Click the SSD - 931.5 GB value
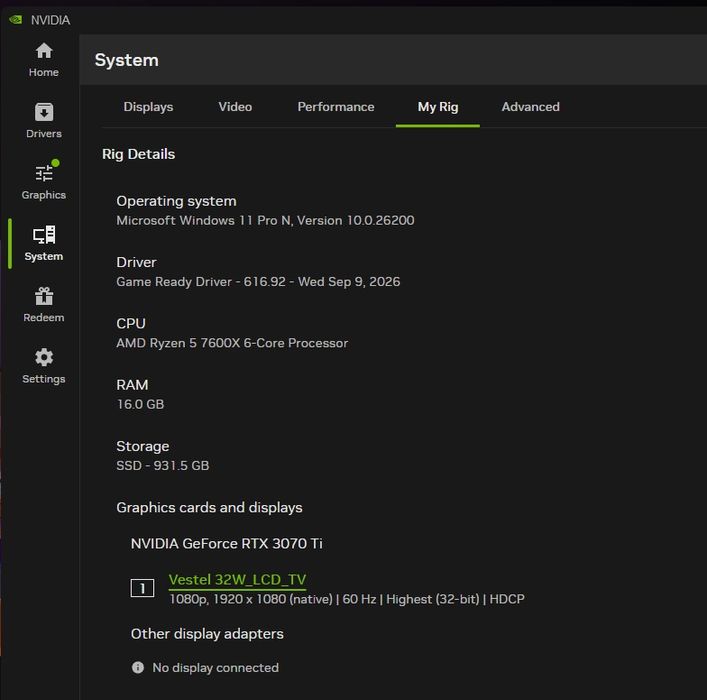This screenshot has width=707, height=700. (x=163, y=465)
